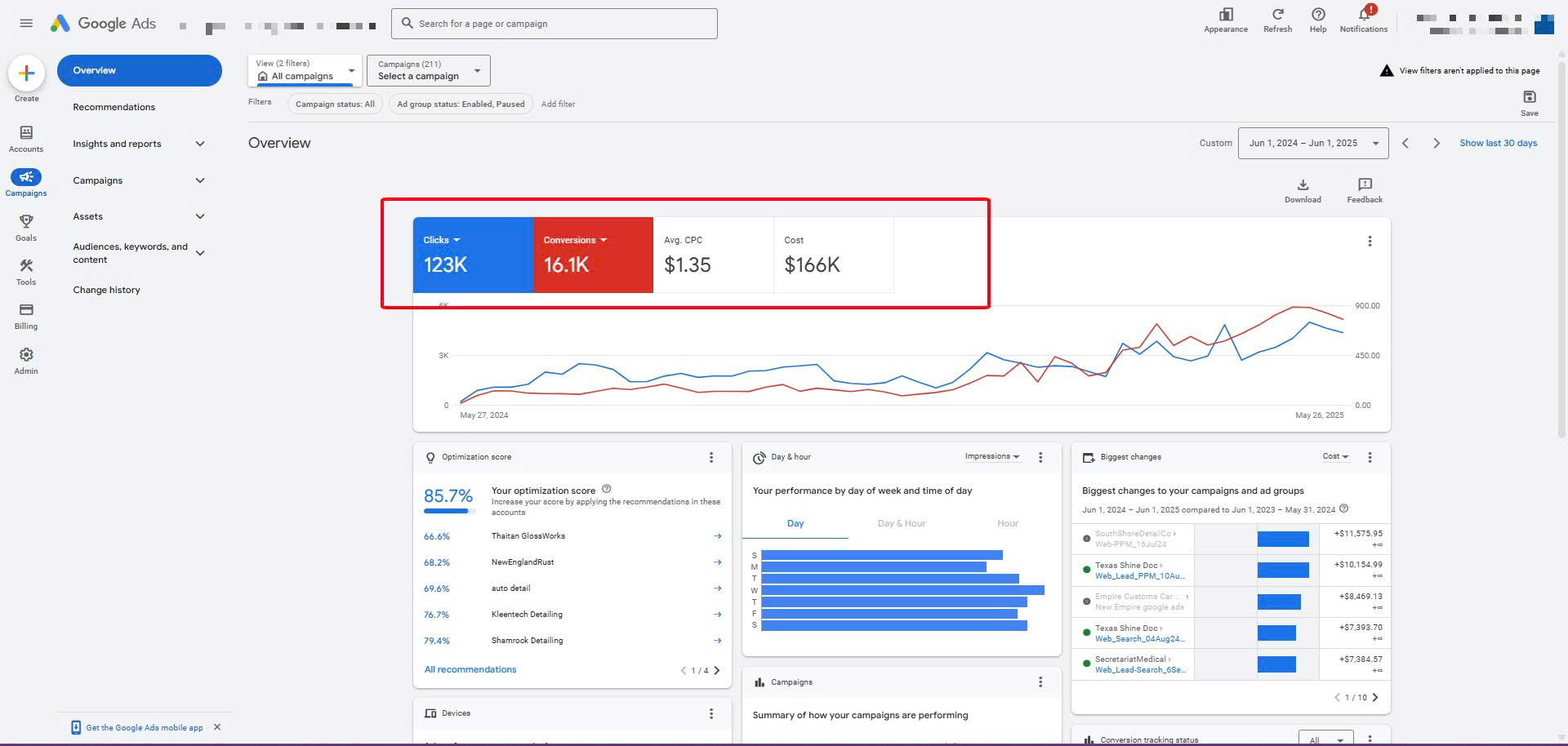
Task: Click the 85.7% optimization score progress bar
Action: tap(449, 512)
